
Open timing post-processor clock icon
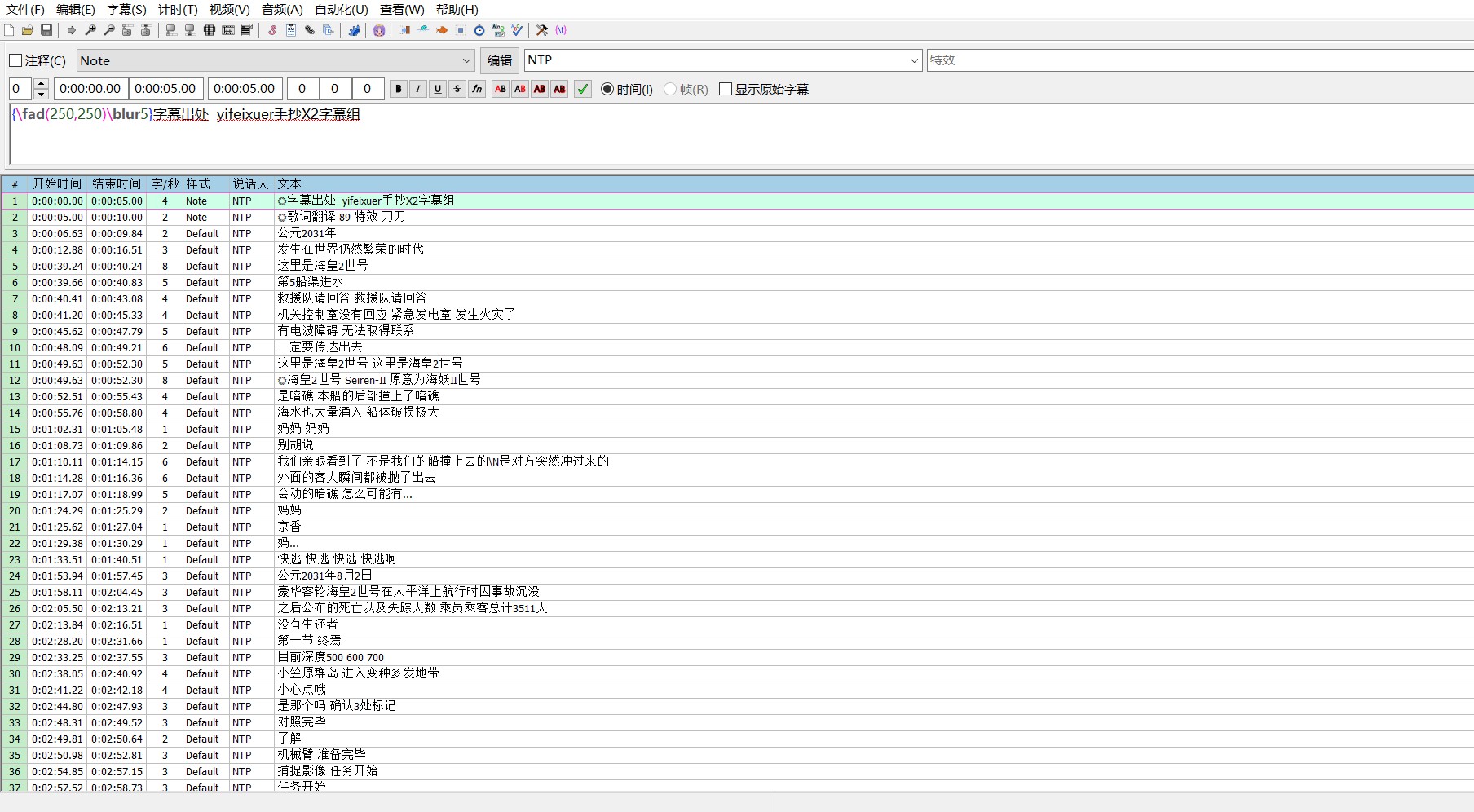tap(479, 30)
